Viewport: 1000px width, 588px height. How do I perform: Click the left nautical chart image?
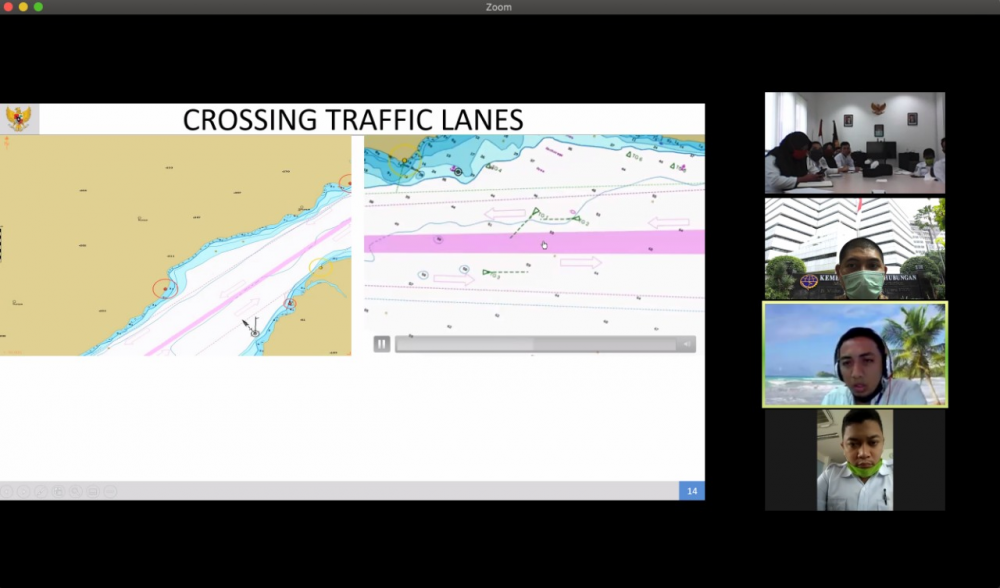[175, 246]
